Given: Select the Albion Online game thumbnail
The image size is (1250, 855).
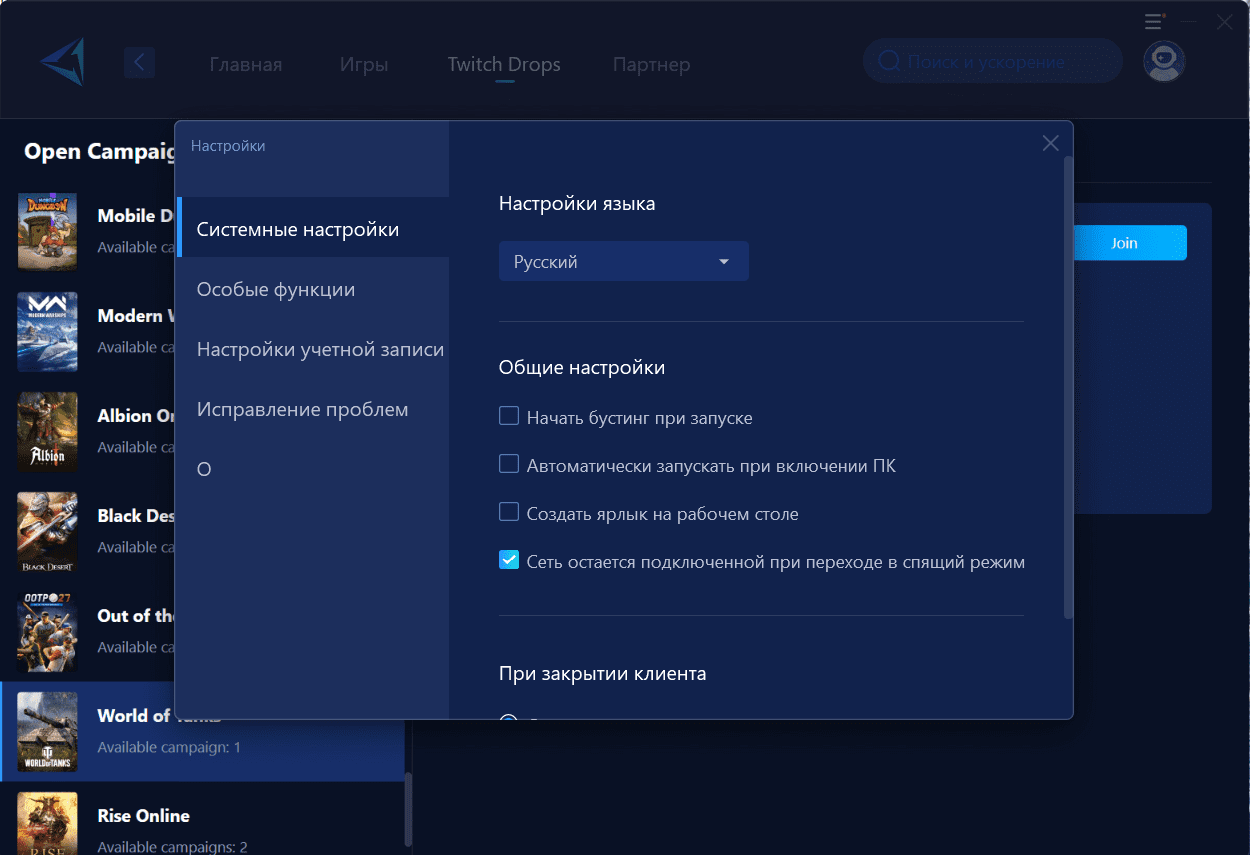Looking at the screenshot, I should tap(47, 431).
